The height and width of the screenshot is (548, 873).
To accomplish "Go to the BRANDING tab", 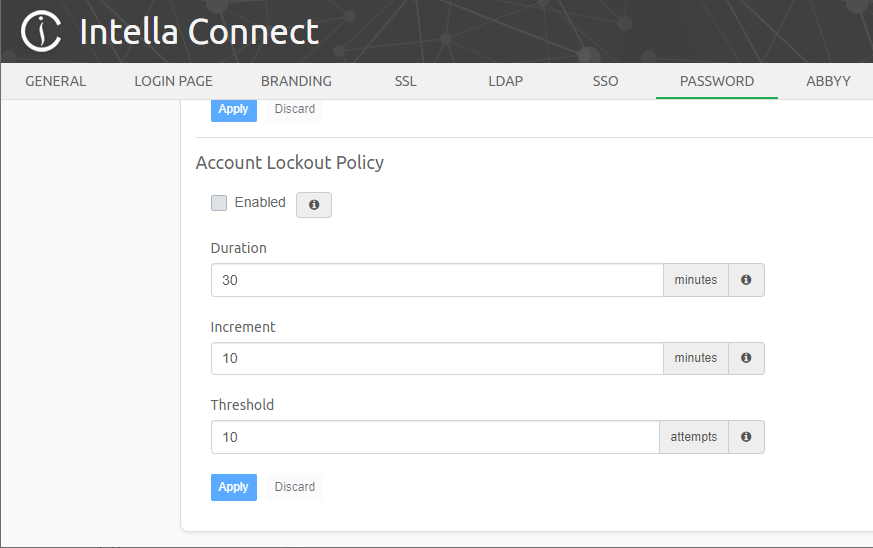I will 296,81.
